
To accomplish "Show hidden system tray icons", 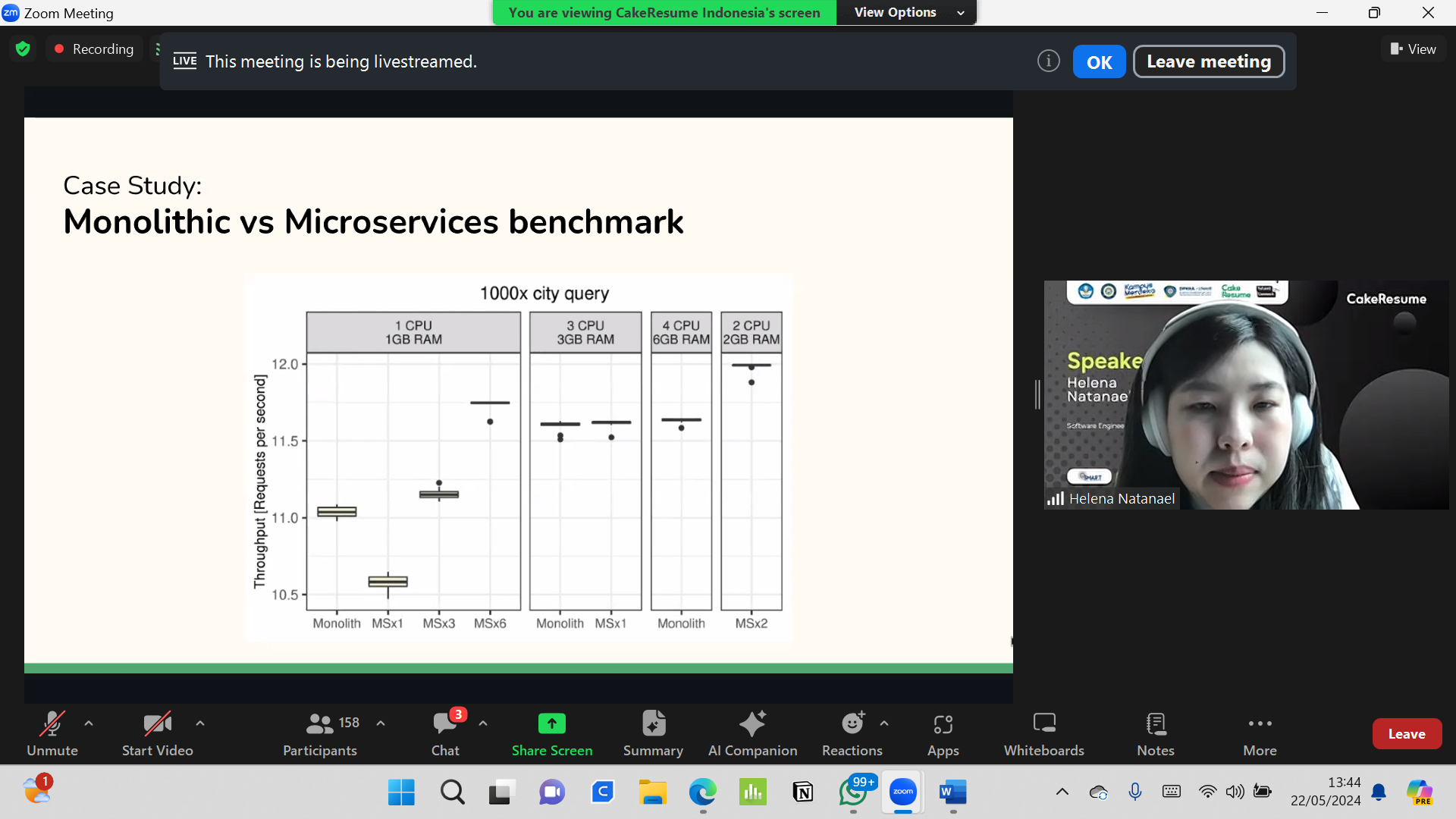I will (1062, 792).
